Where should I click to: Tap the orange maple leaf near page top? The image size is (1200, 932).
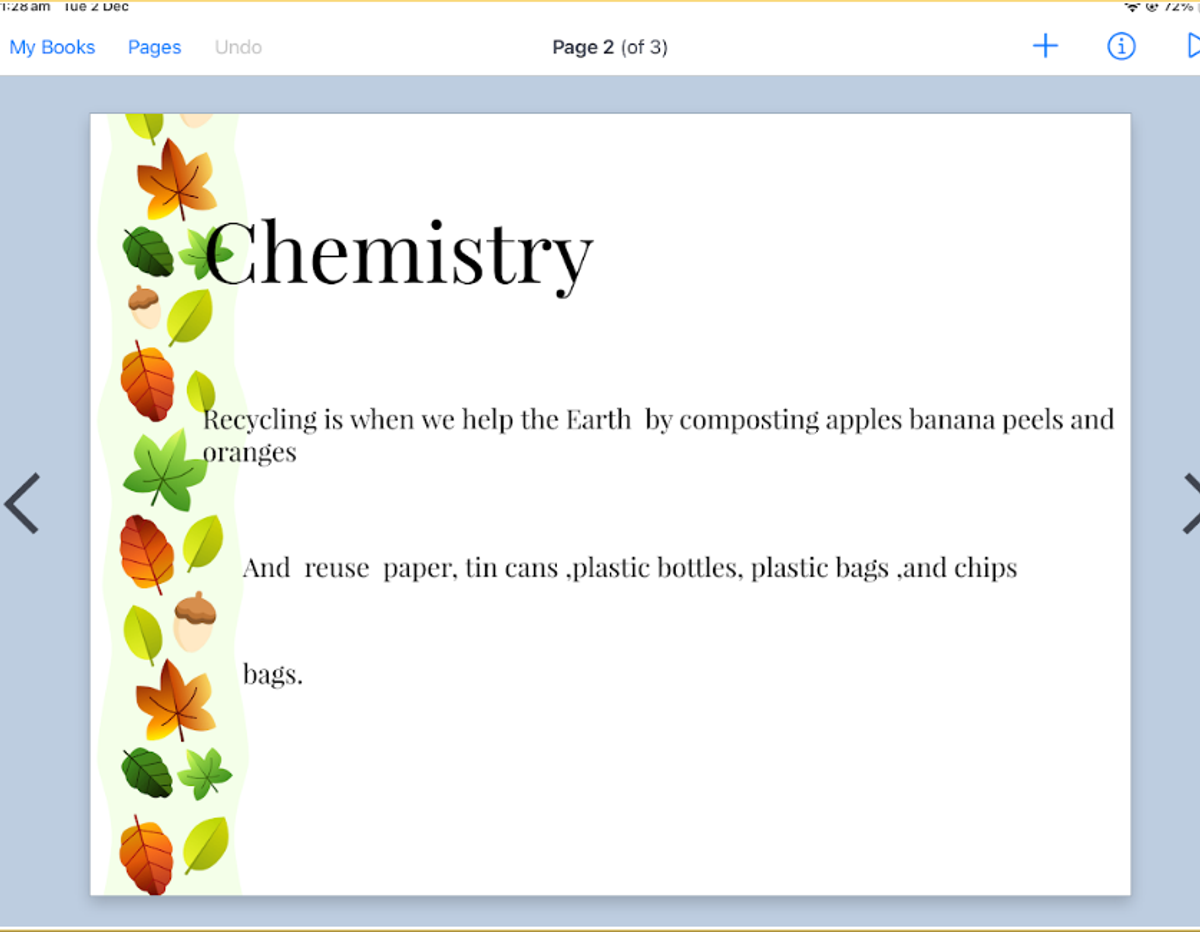click(177, 178)
